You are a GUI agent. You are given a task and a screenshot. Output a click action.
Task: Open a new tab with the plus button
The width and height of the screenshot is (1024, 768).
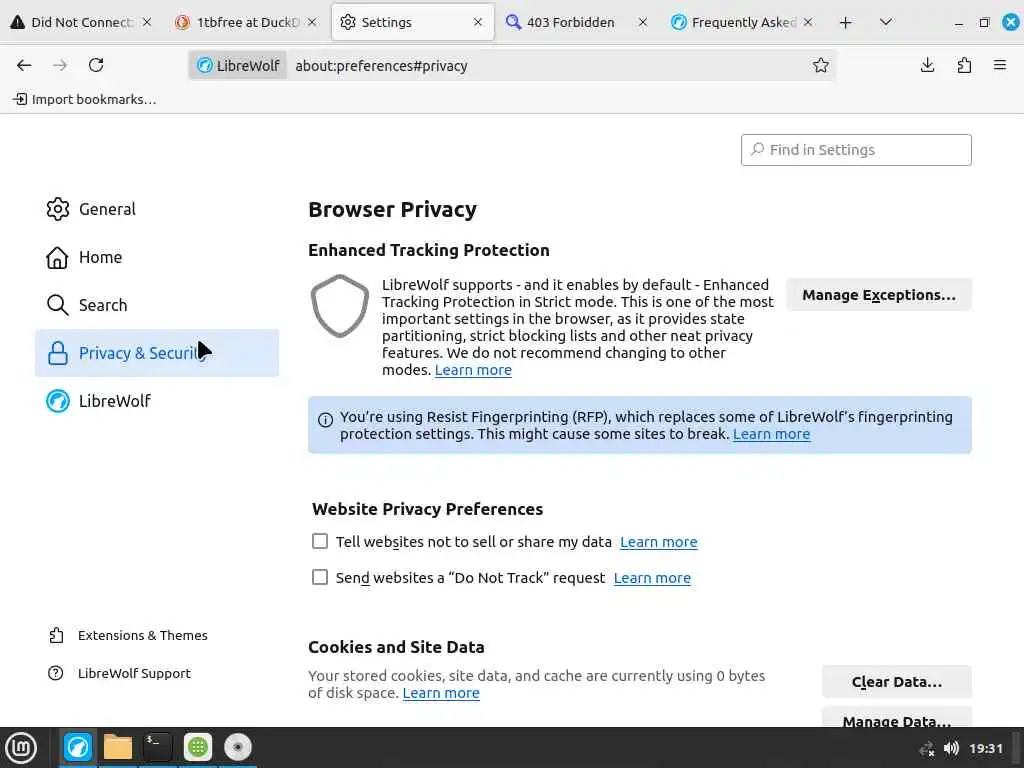(846, 23)
